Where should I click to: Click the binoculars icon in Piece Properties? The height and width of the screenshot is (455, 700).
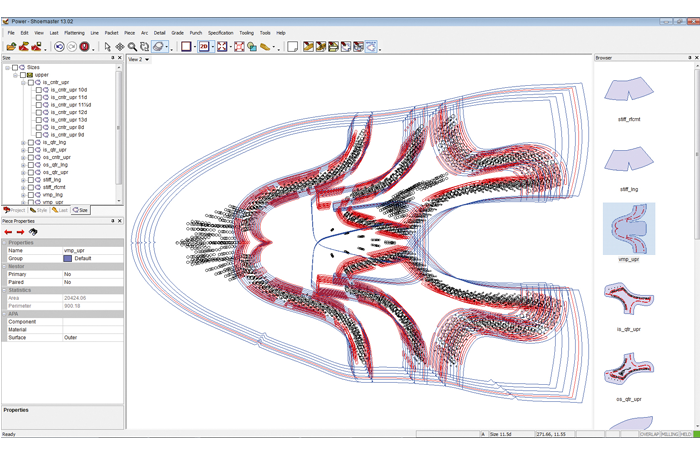[x=33, y=232]
